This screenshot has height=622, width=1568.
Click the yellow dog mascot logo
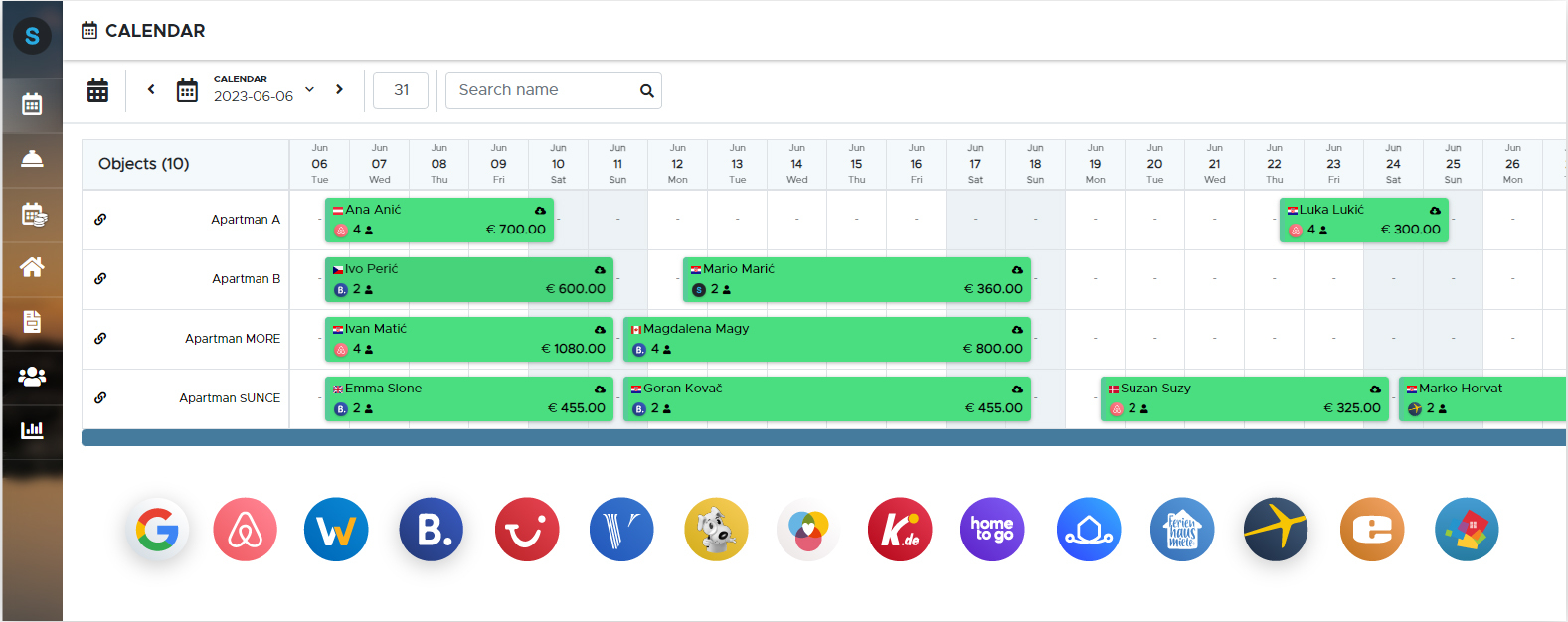click(716, 530)
